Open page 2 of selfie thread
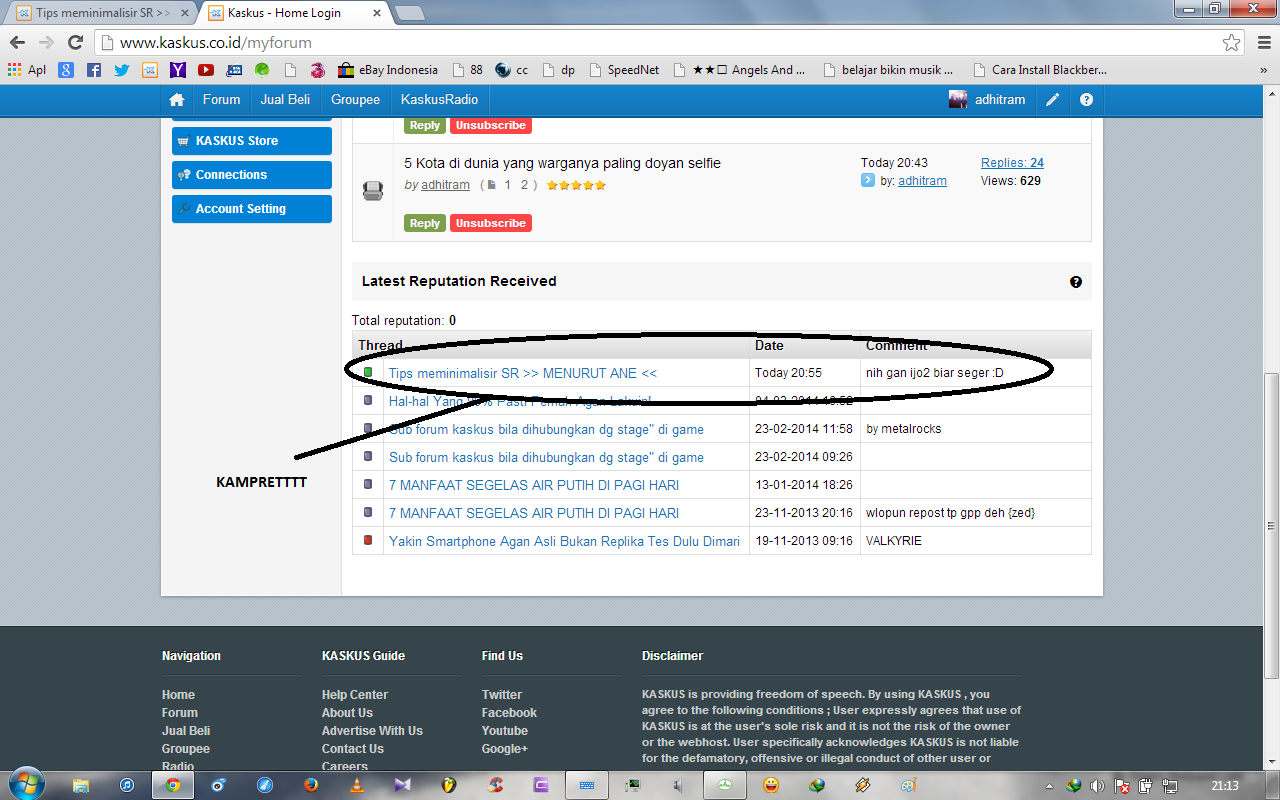 pos(524,185)
